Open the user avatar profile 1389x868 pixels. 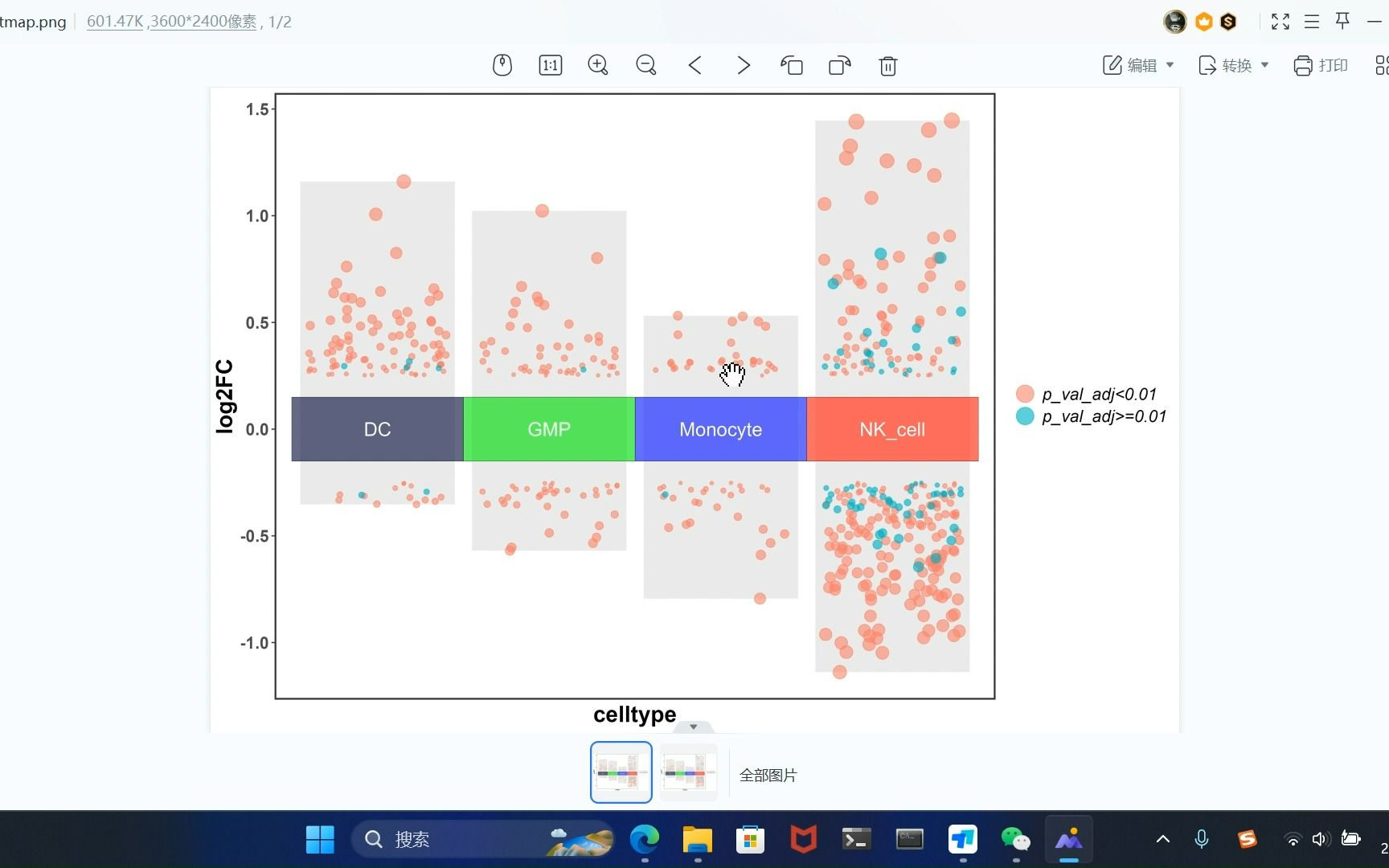pyautogui.click(x=1175, y=22)
